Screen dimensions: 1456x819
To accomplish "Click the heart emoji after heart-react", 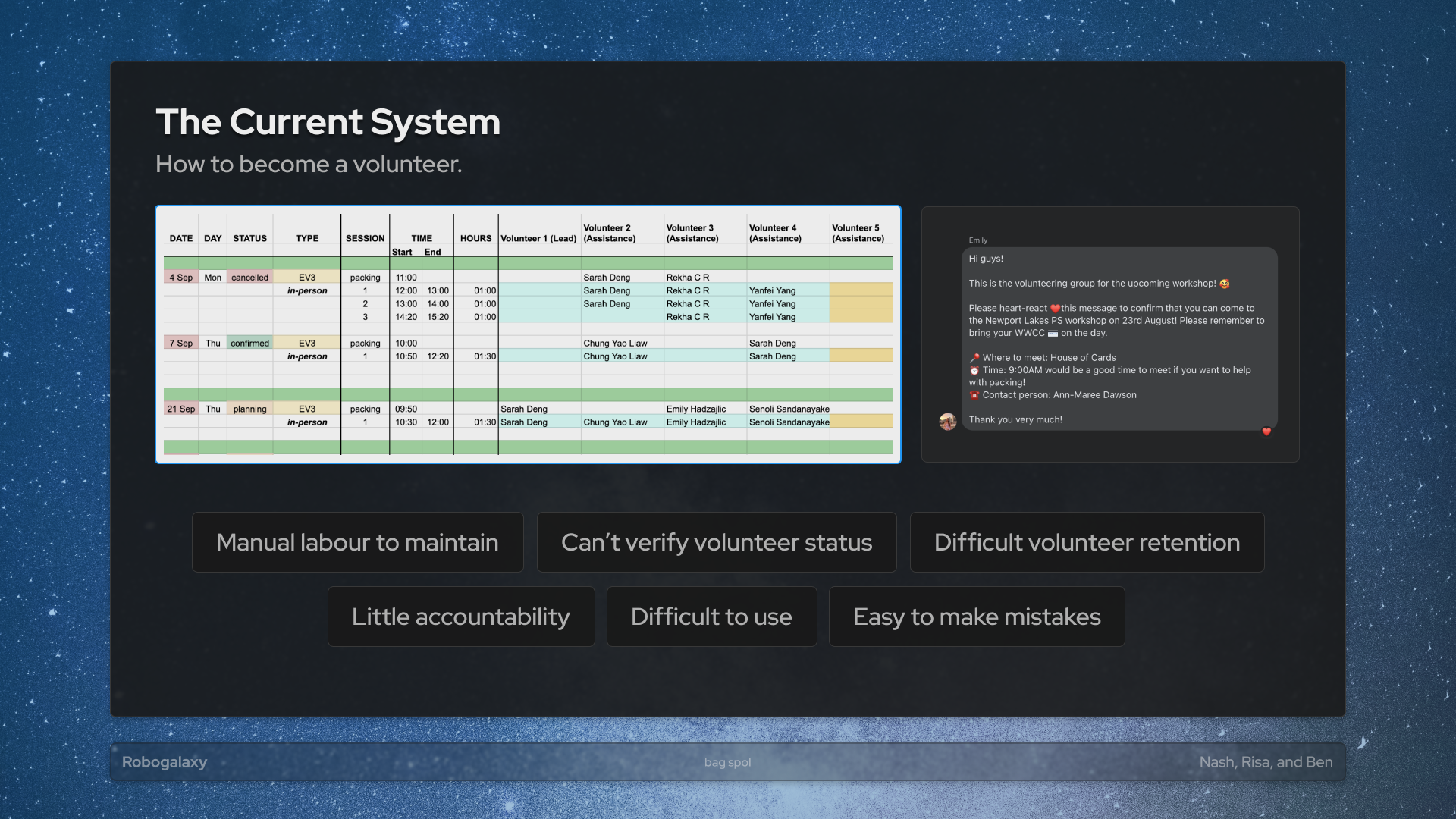I will pyautogui.click(x=1055, y=309).
